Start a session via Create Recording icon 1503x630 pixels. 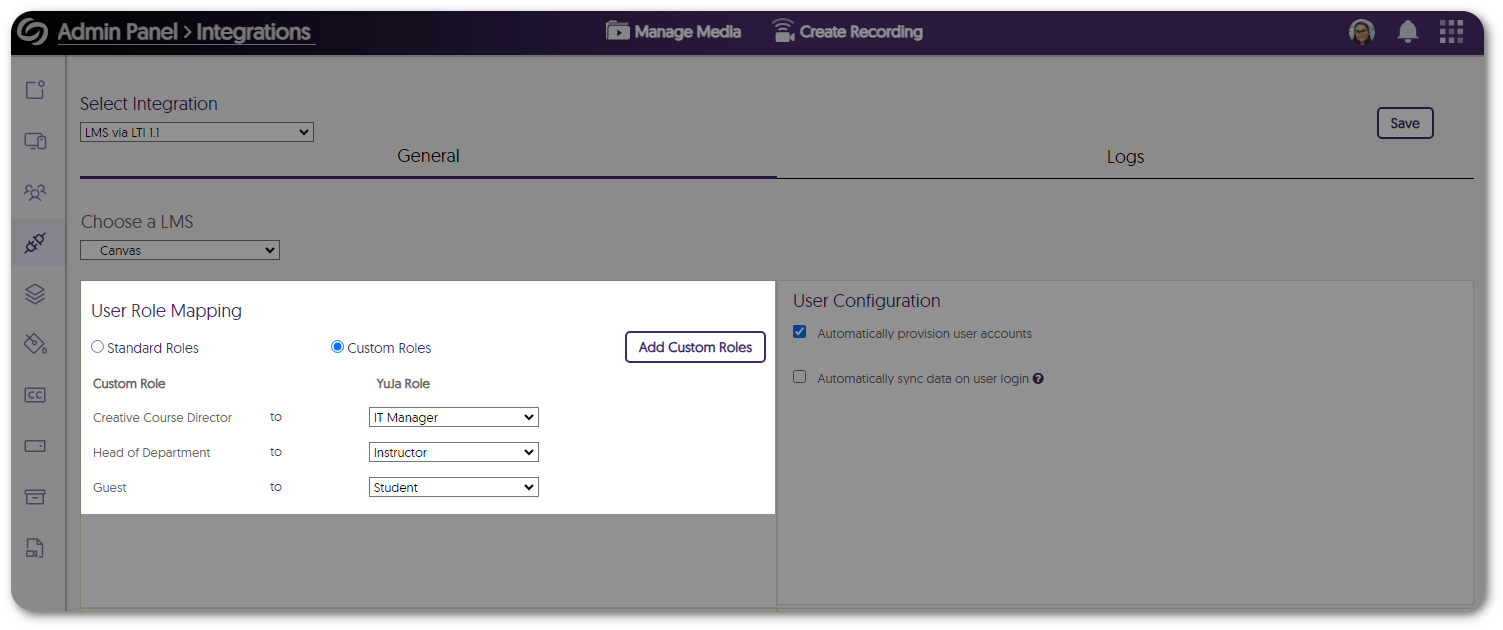(x=845, y=31)
